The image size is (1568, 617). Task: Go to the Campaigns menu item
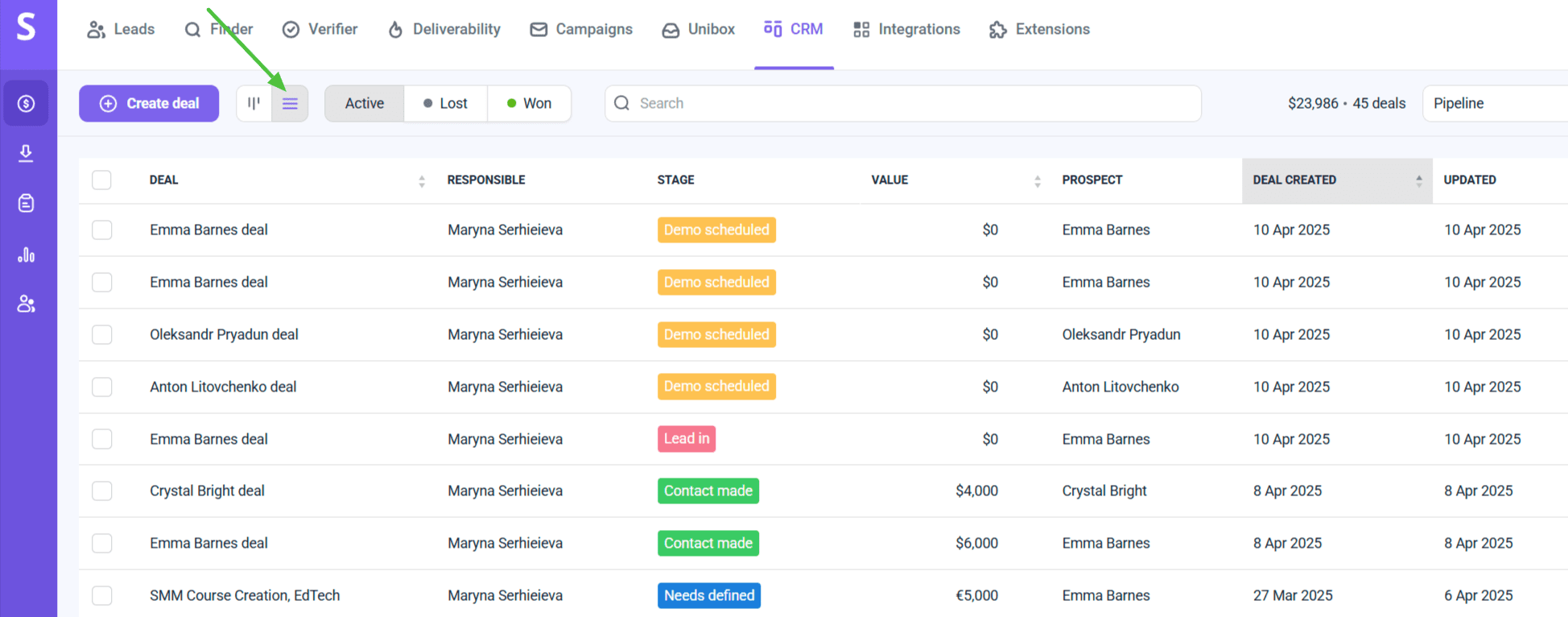click(x=581, y=29)
